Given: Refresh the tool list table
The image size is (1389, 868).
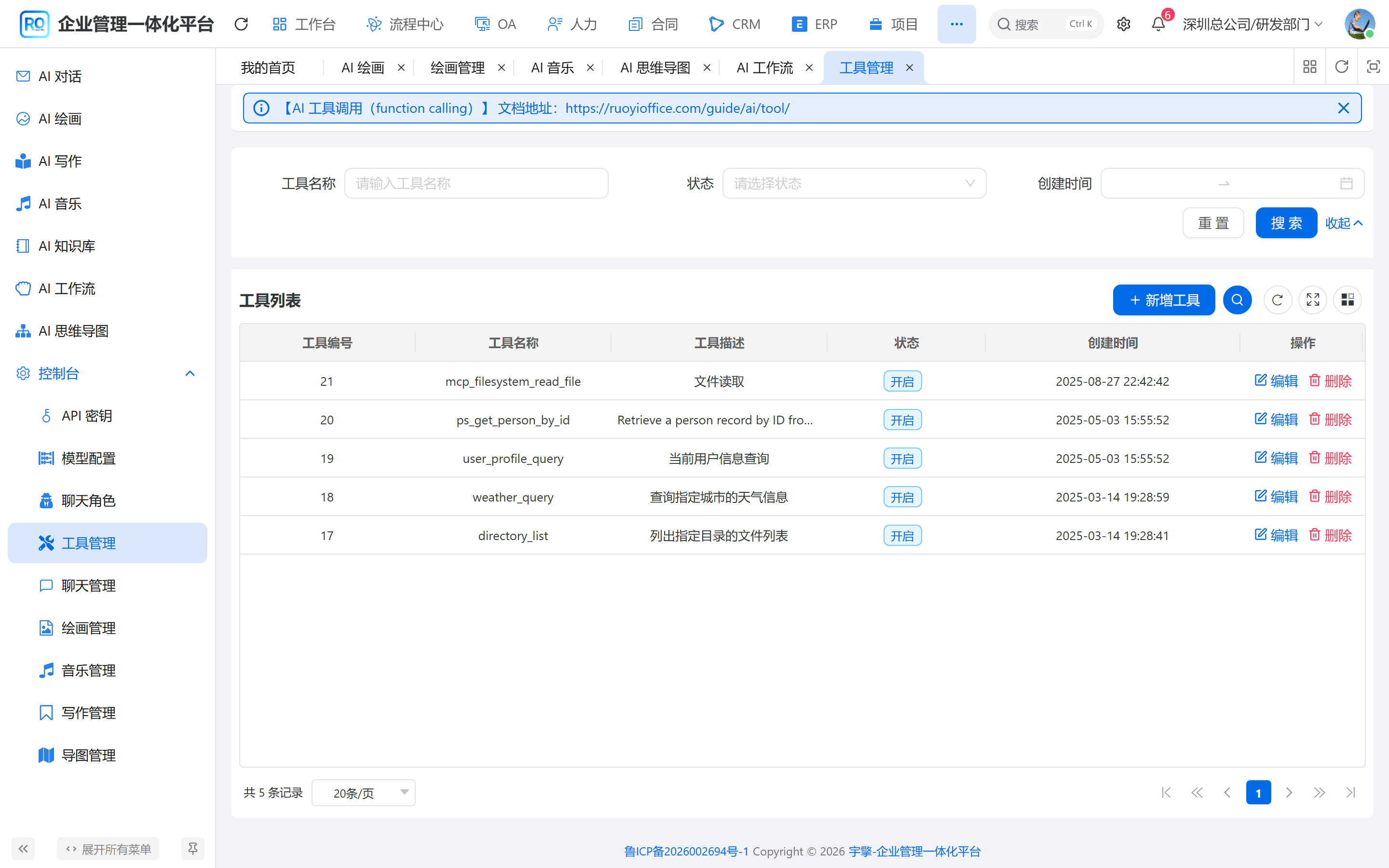Looking at the screenshot, I should tap(1277, 299).
